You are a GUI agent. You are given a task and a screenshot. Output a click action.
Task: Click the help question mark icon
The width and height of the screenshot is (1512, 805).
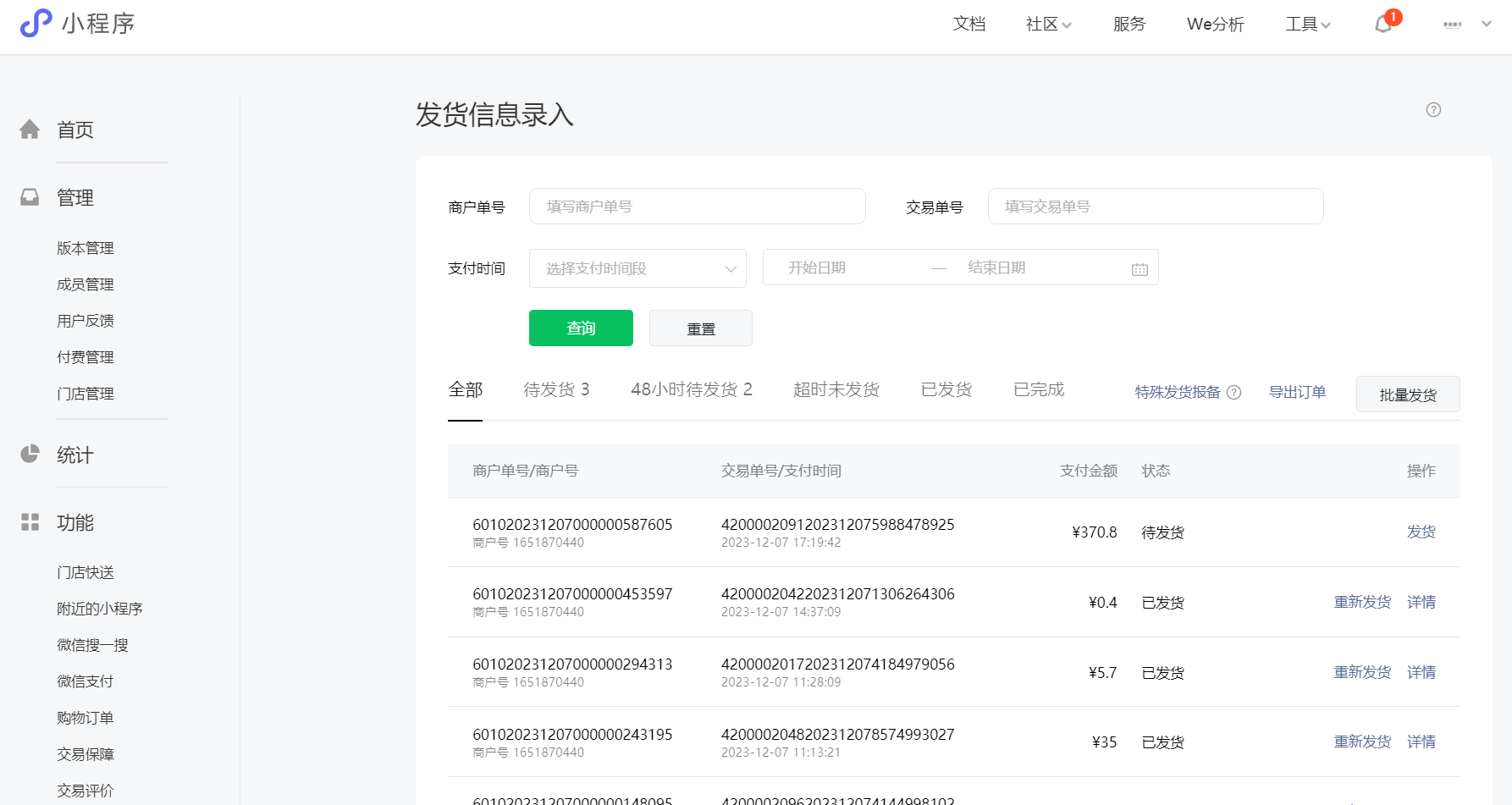[1433, 109]
